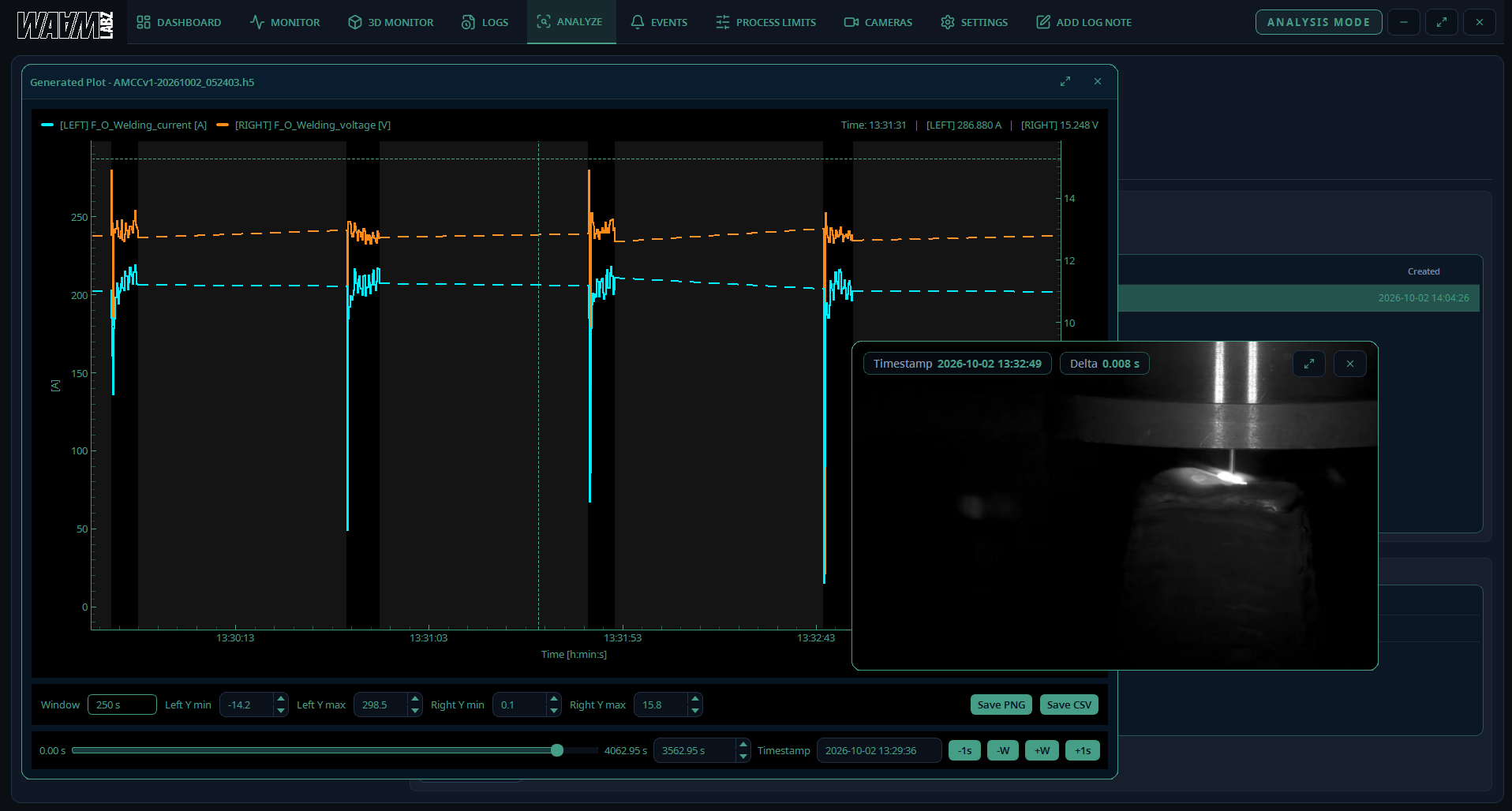The width and height of the screenshot is (1512, 811).
Task: Click the Delta 0.008 s label
Action: pyautogui.click(x=1105, y=364)
